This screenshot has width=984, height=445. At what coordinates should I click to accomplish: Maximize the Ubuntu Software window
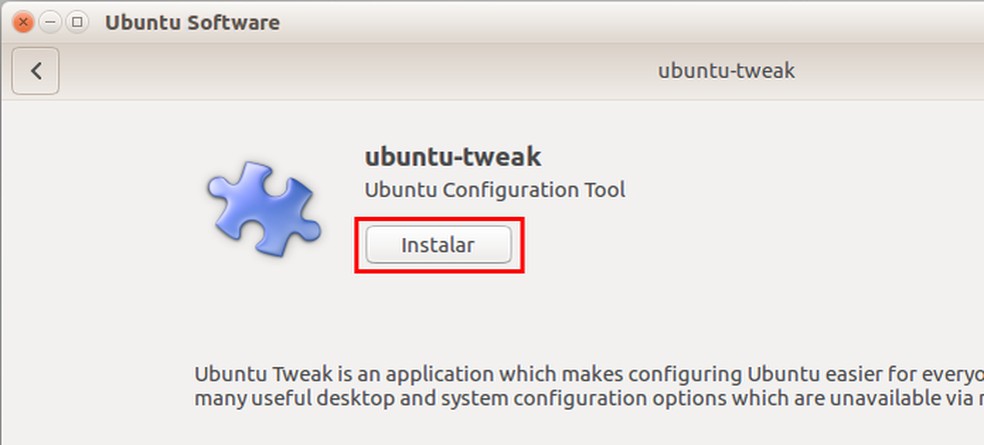[77, 21]
